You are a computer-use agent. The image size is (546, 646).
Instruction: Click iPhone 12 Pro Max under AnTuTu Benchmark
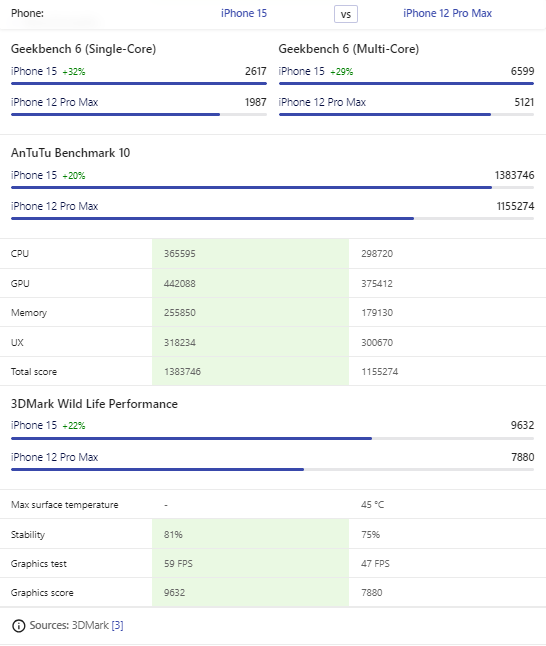[x=54, y=206]
